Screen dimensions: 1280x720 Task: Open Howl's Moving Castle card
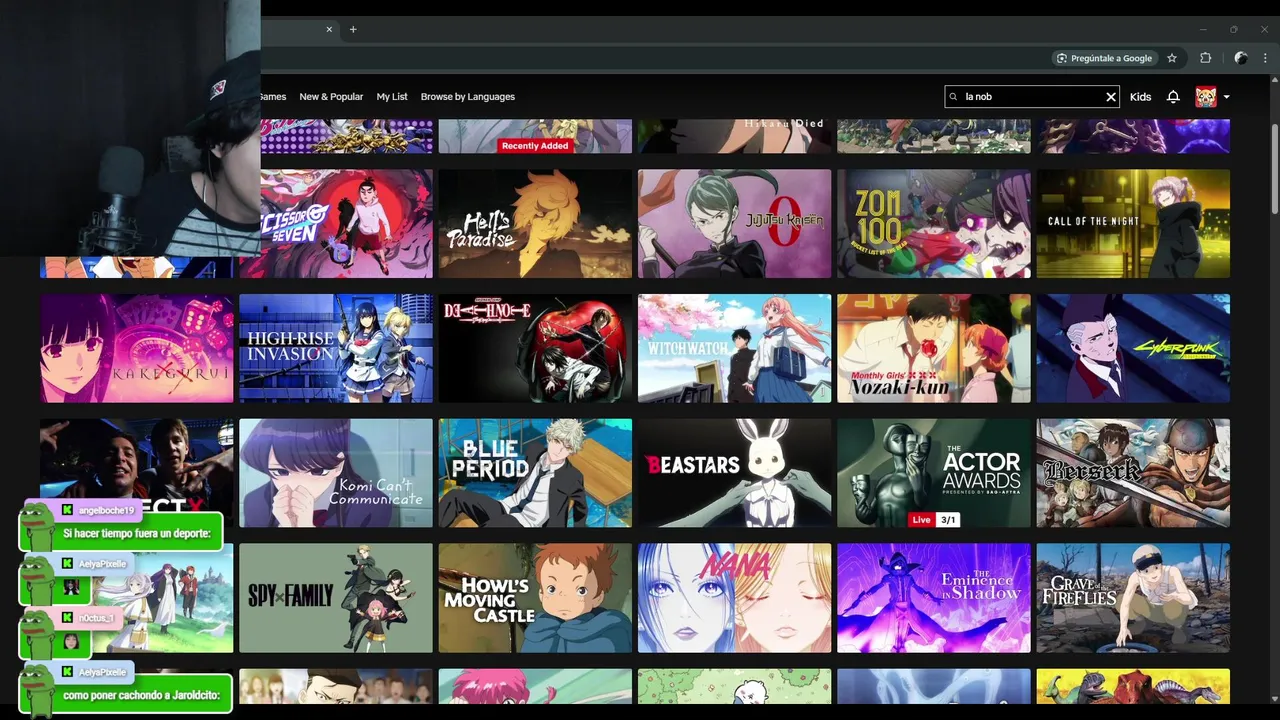pyautogui.click(x=535, y=598)
